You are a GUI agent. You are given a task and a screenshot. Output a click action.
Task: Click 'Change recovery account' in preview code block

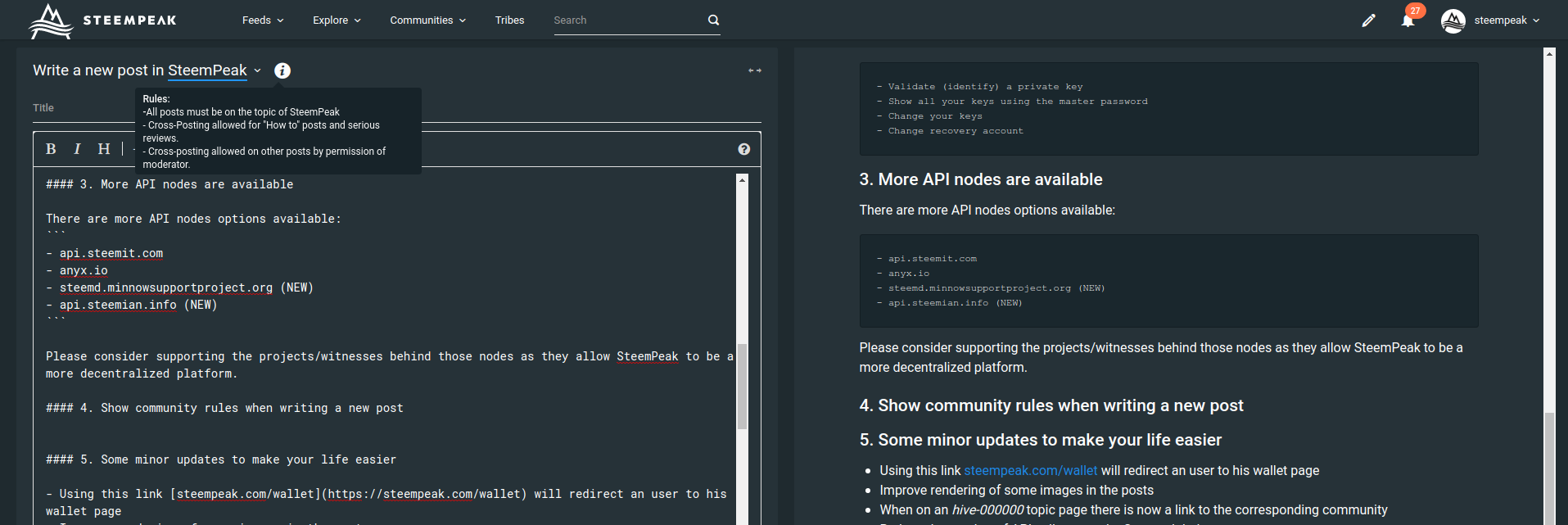coord(956,131)
